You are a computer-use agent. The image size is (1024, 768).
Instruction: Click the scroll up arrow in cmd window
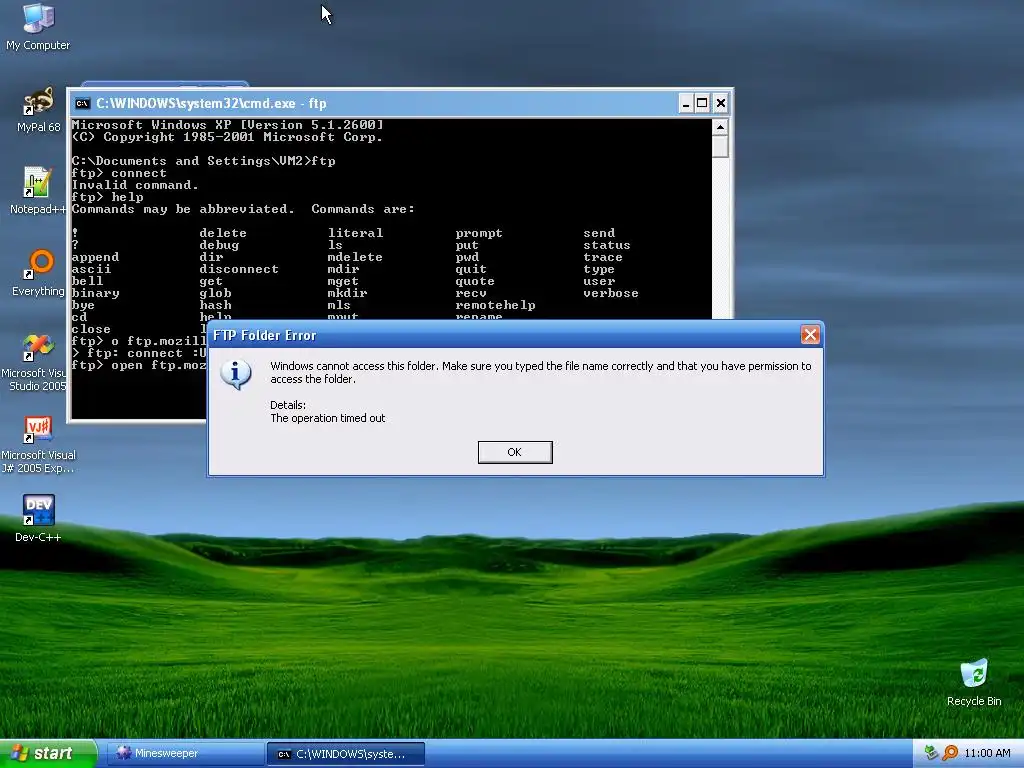point(720,127)
